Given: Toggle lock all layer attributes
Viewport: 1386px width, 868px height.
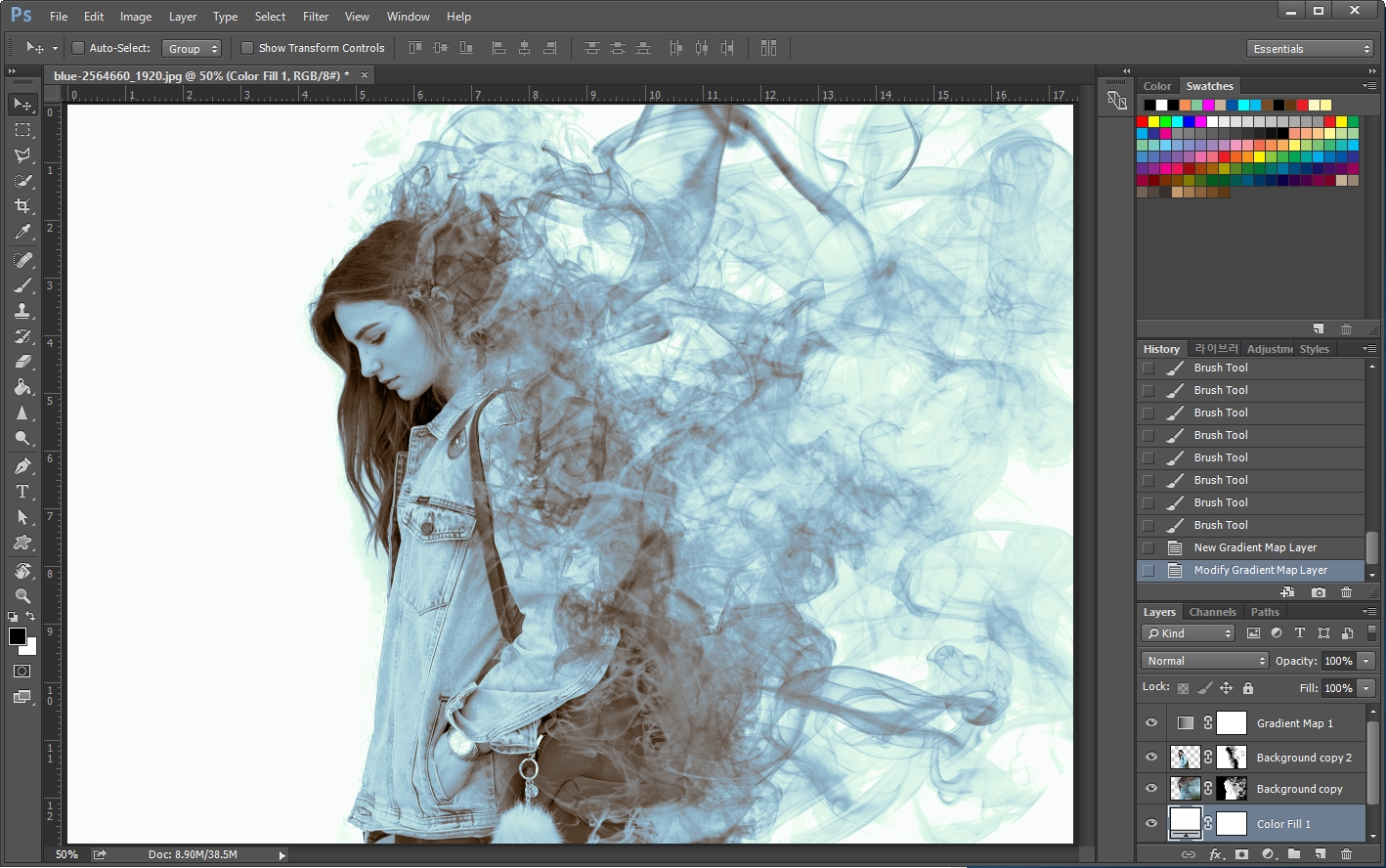Looking at the screenshot, I should (x=1248, y=688).
